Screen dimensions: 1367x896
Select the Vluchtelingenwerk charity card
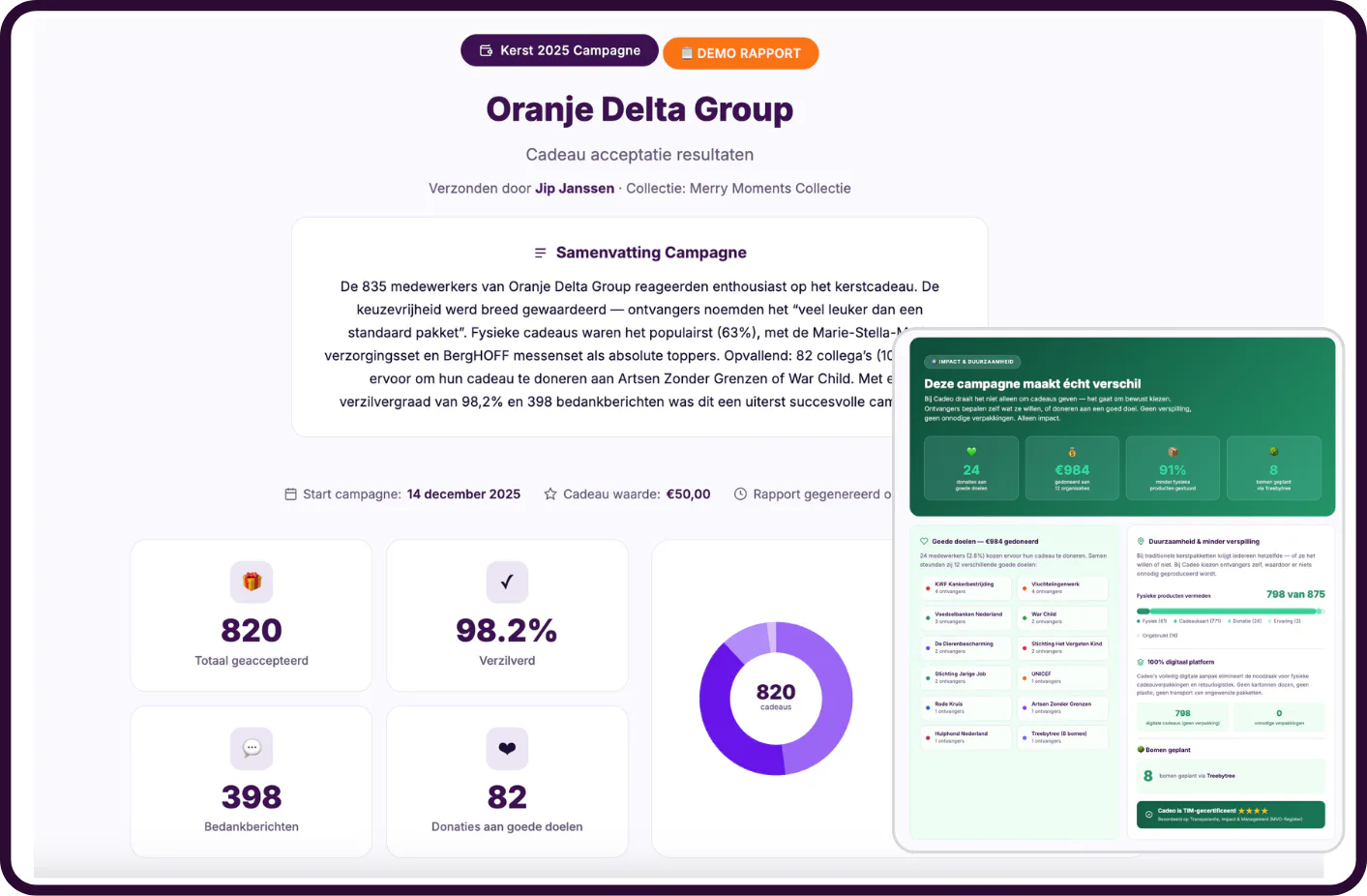(1062, 587)
